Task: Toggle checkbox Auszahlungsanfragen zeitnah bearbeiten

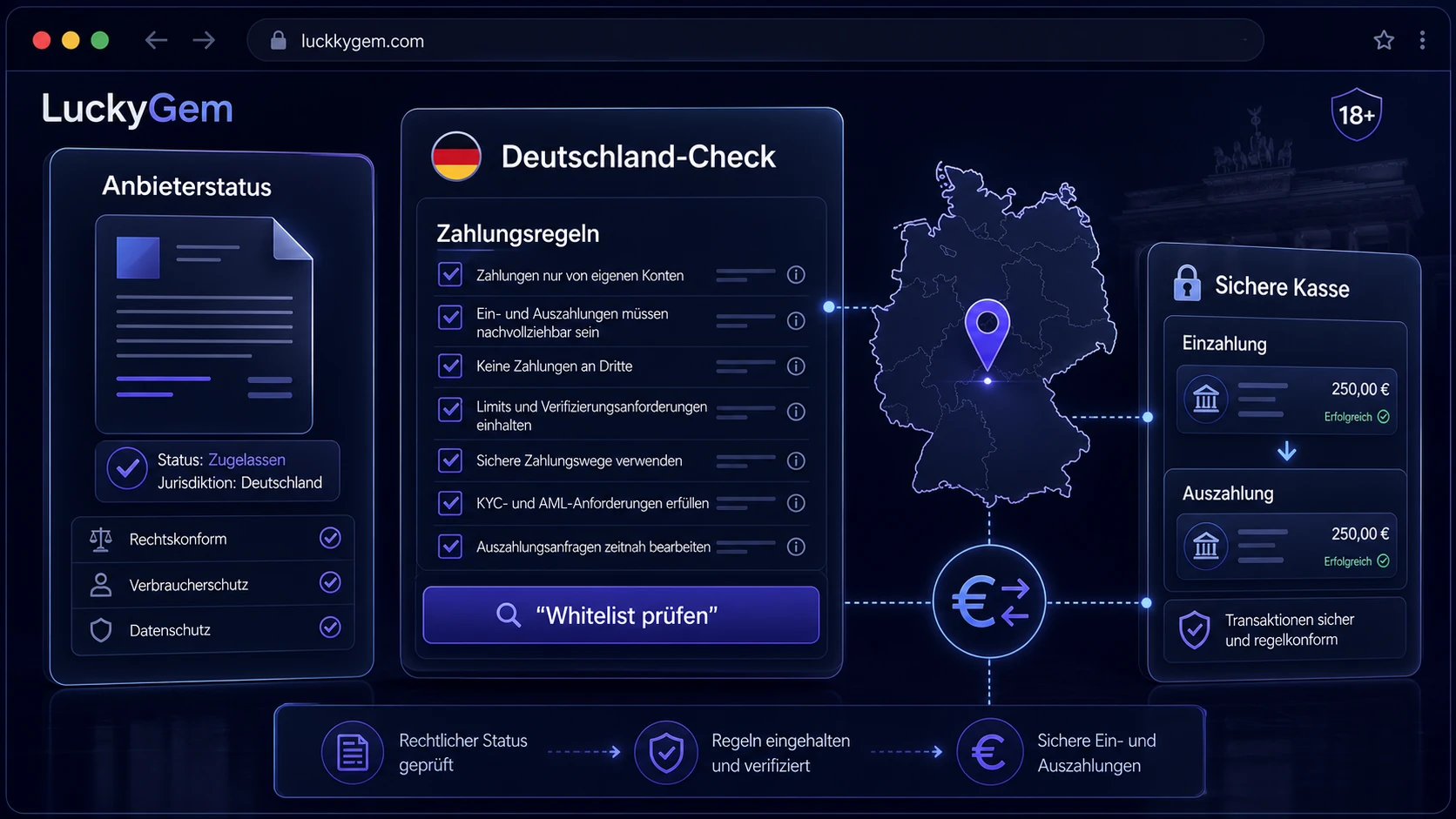Action: [x=450, y=547]
